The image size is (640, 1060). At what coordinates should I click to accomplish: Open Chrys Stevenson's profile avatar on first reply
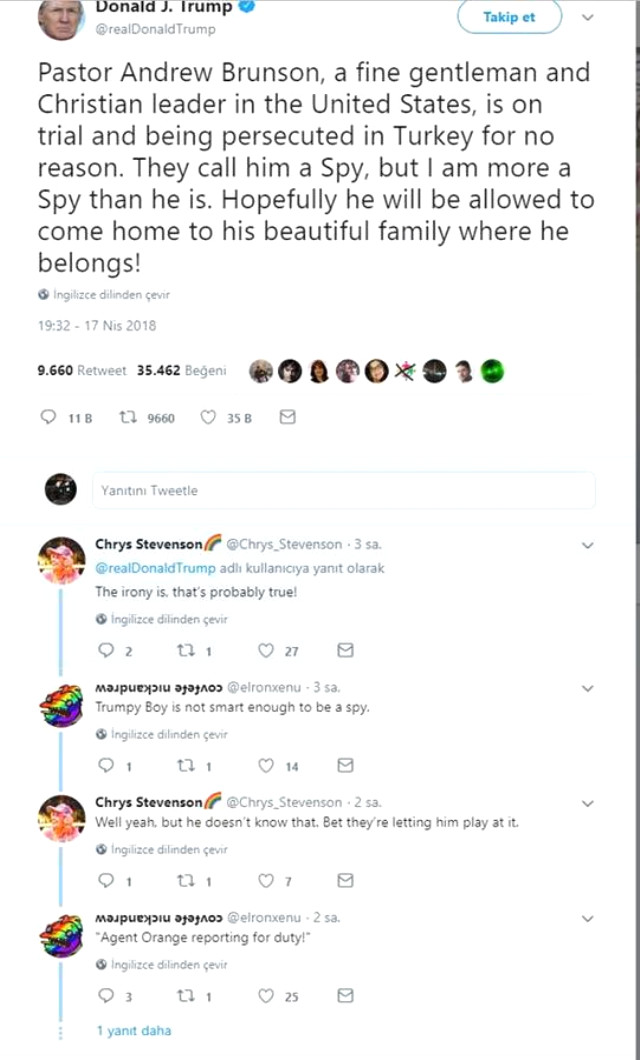pyautogui.click(x=60, y=559)
